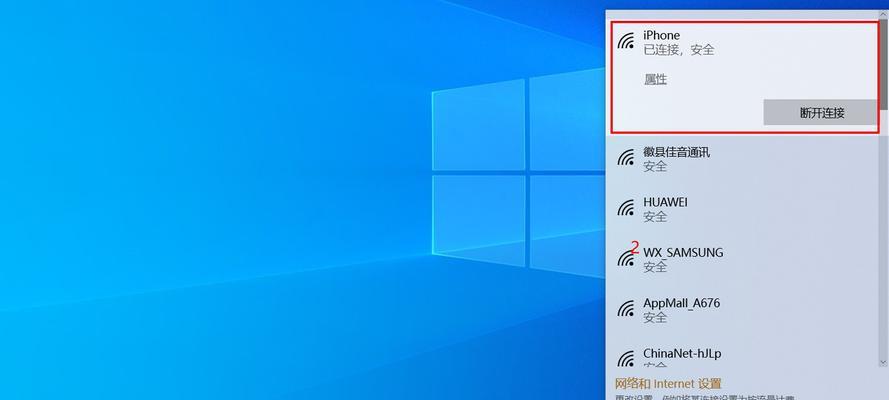This screenshot has width=889, height=400.
Task: Click 安全 label under AppMall_A676 network
Action: point(655,317)
